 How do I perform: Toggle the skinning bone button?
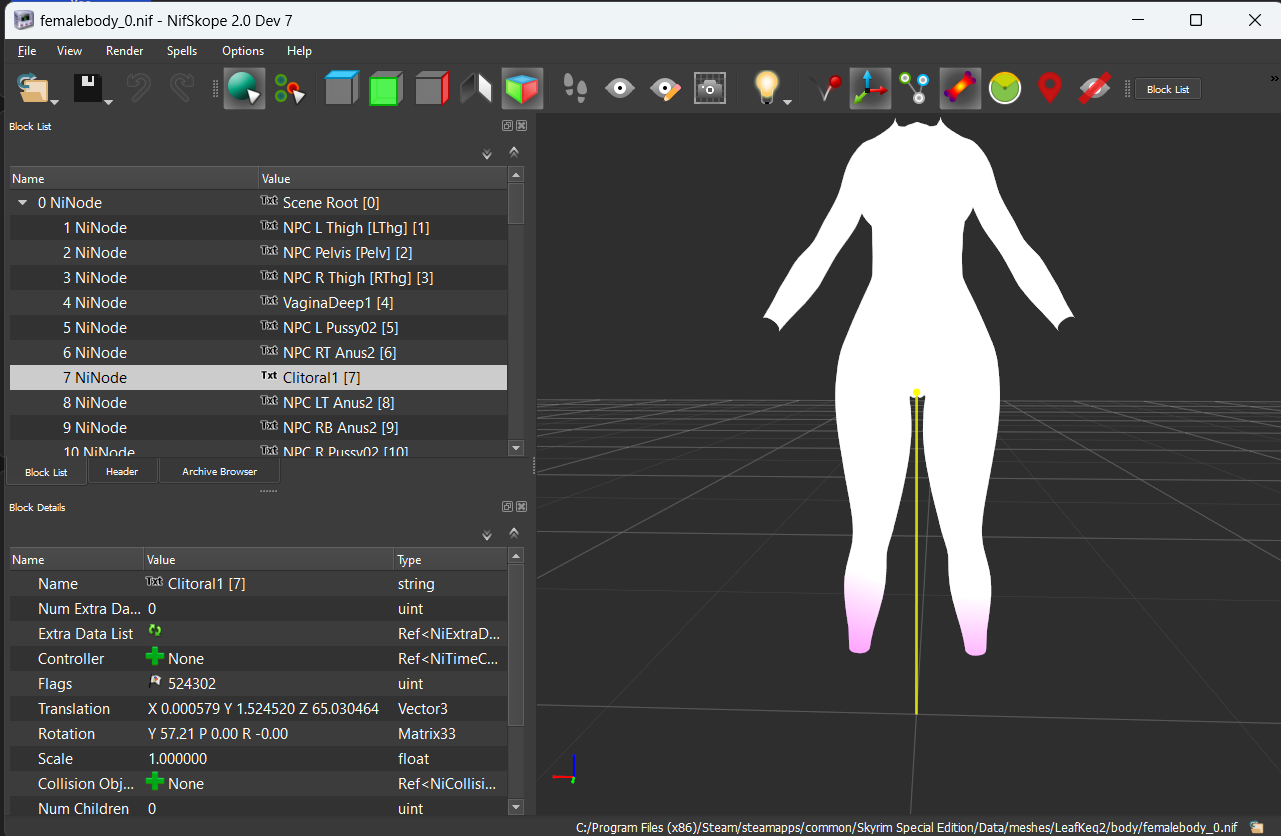[x=960, y=89]
